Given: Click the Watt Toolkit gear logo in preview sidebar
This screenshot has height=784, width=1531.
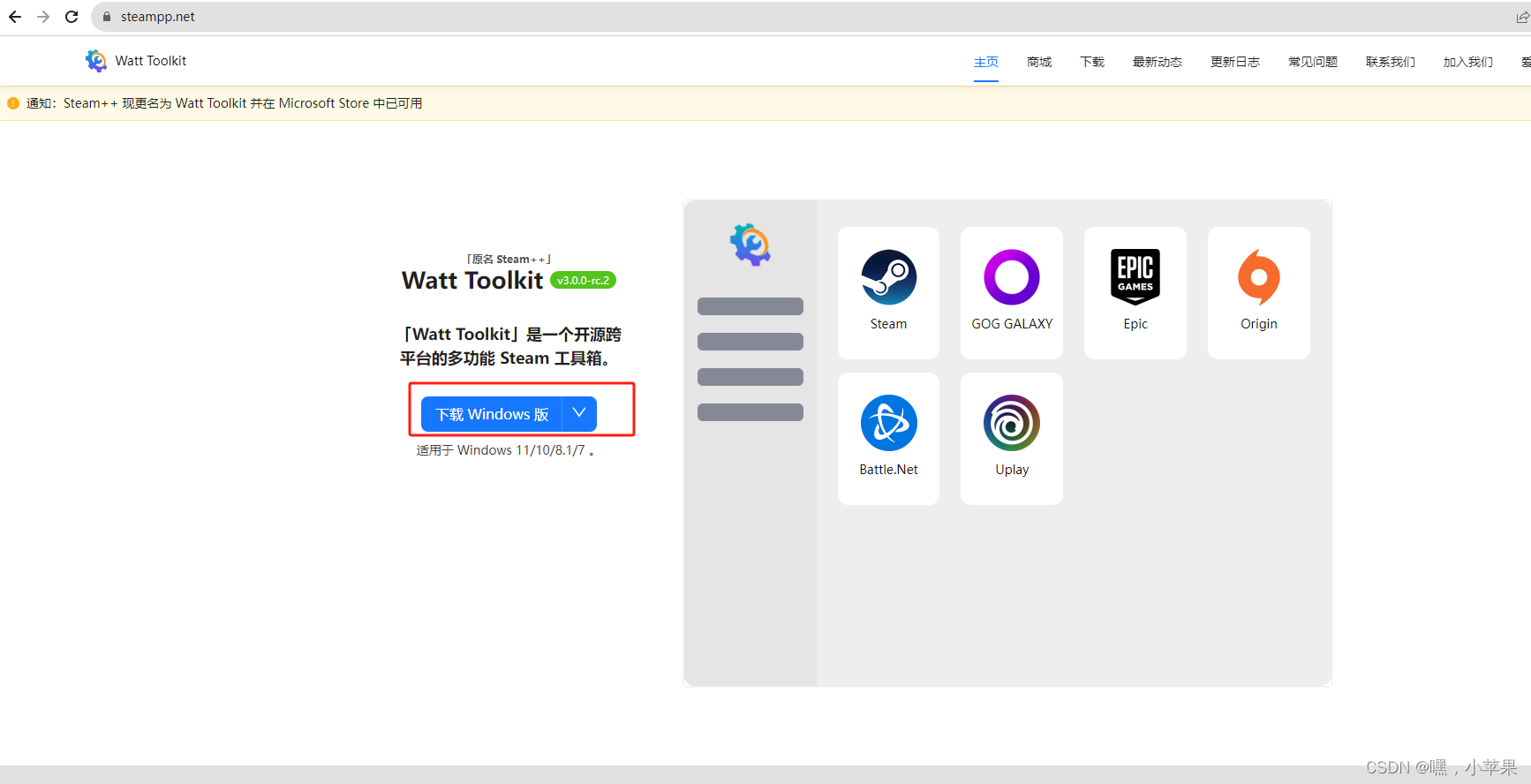Looking at the screenshot, I should point(750,245).
